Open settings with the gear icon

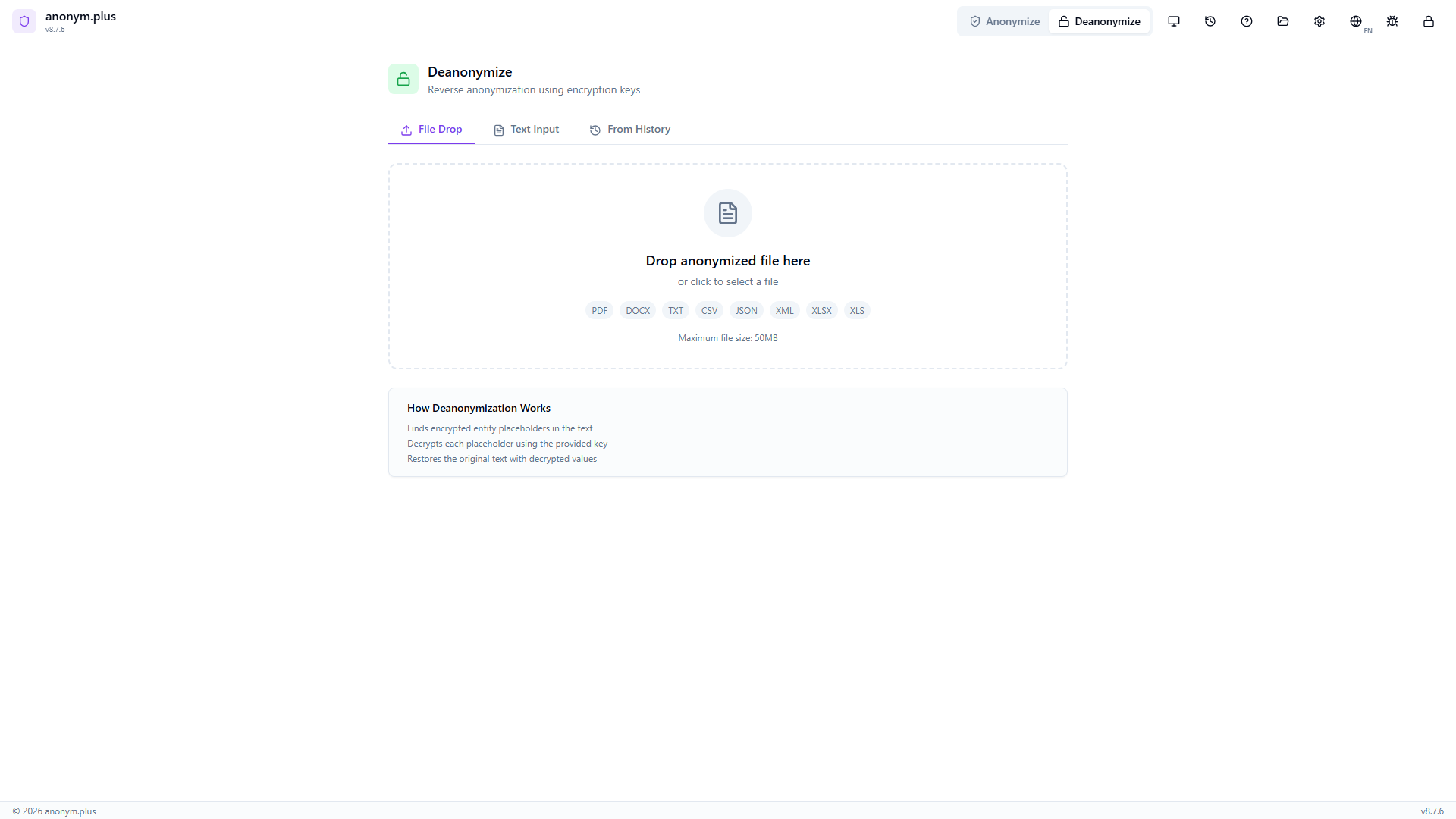coord(1319,21)
